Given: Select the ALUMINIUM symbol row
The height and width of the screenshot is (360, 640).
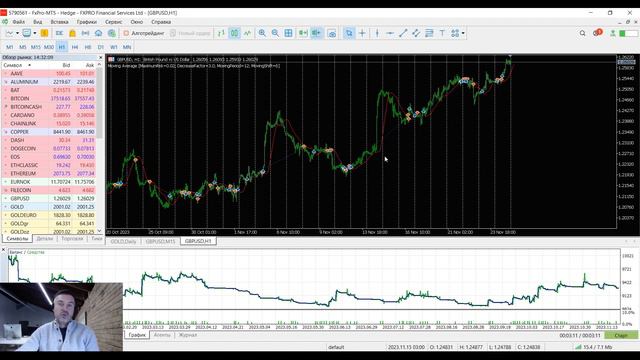Looking at the screenshot, I should click(x=49, y=82).
